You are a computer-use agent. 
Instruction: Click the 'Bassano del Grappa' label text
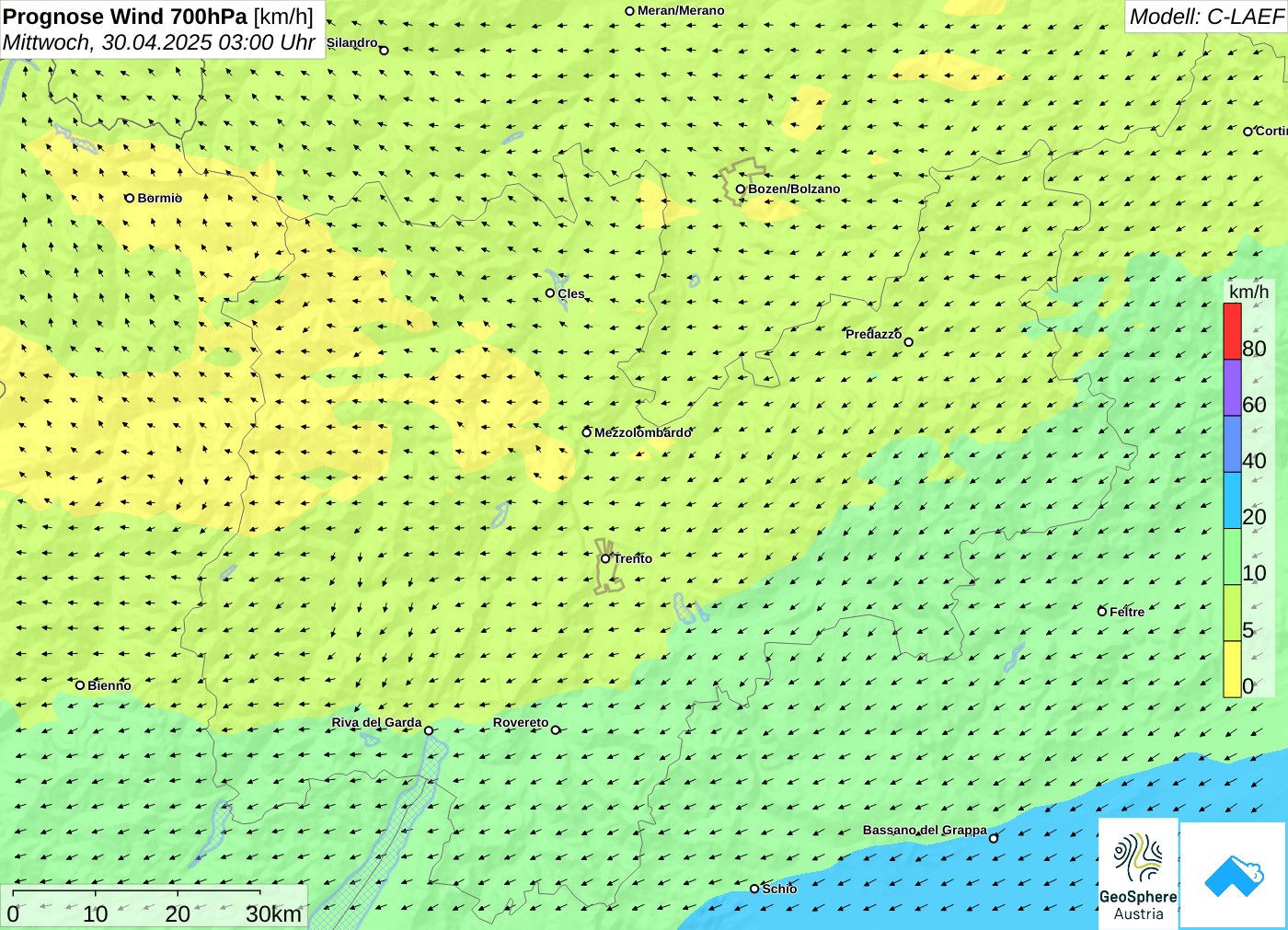pyautogui.click(x=925, y=830)
